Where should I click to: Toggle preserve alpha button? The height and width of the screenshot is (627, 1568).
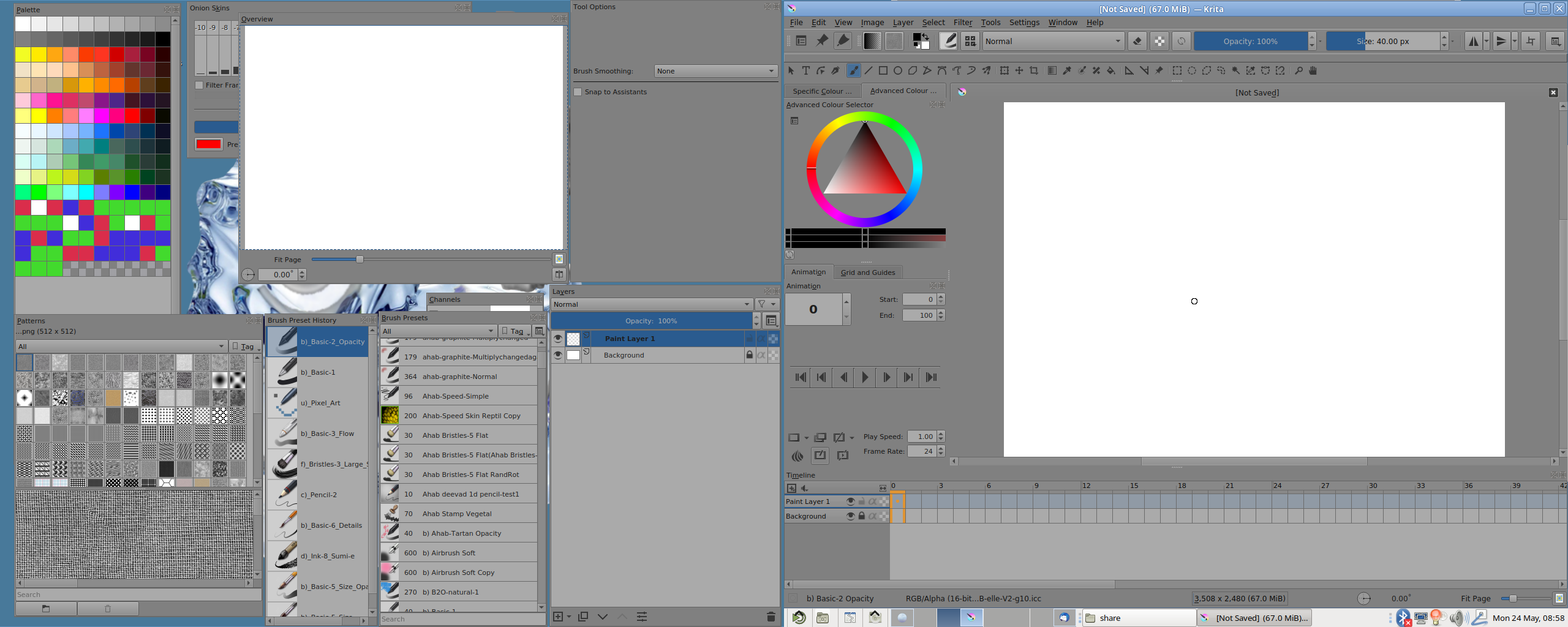[1159, 41]
